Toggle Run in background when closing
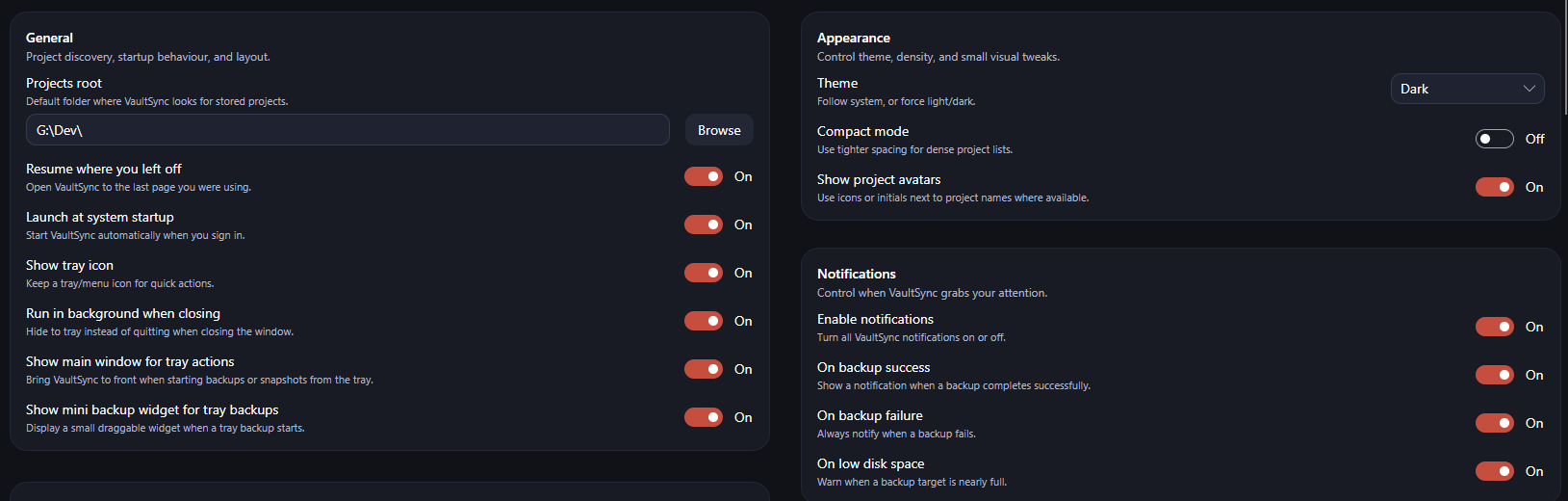Viewport: 1568px width, 501px height. pyautogui.click(x=704, y=321)
